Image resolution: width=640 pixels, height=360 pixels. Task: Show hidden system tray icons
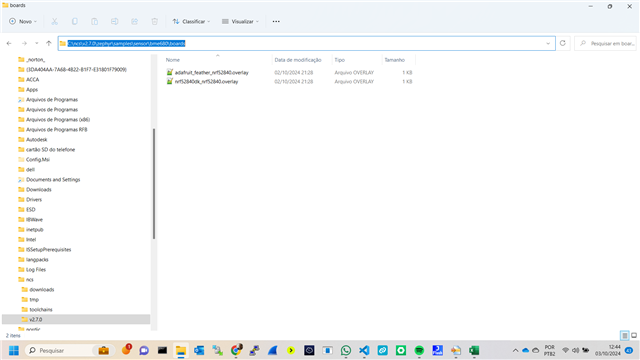516,350
